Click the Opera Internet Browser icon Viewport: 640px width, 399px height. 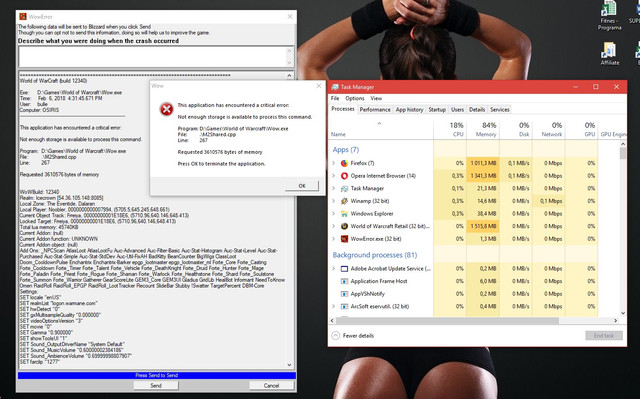[x=344, y=176]
